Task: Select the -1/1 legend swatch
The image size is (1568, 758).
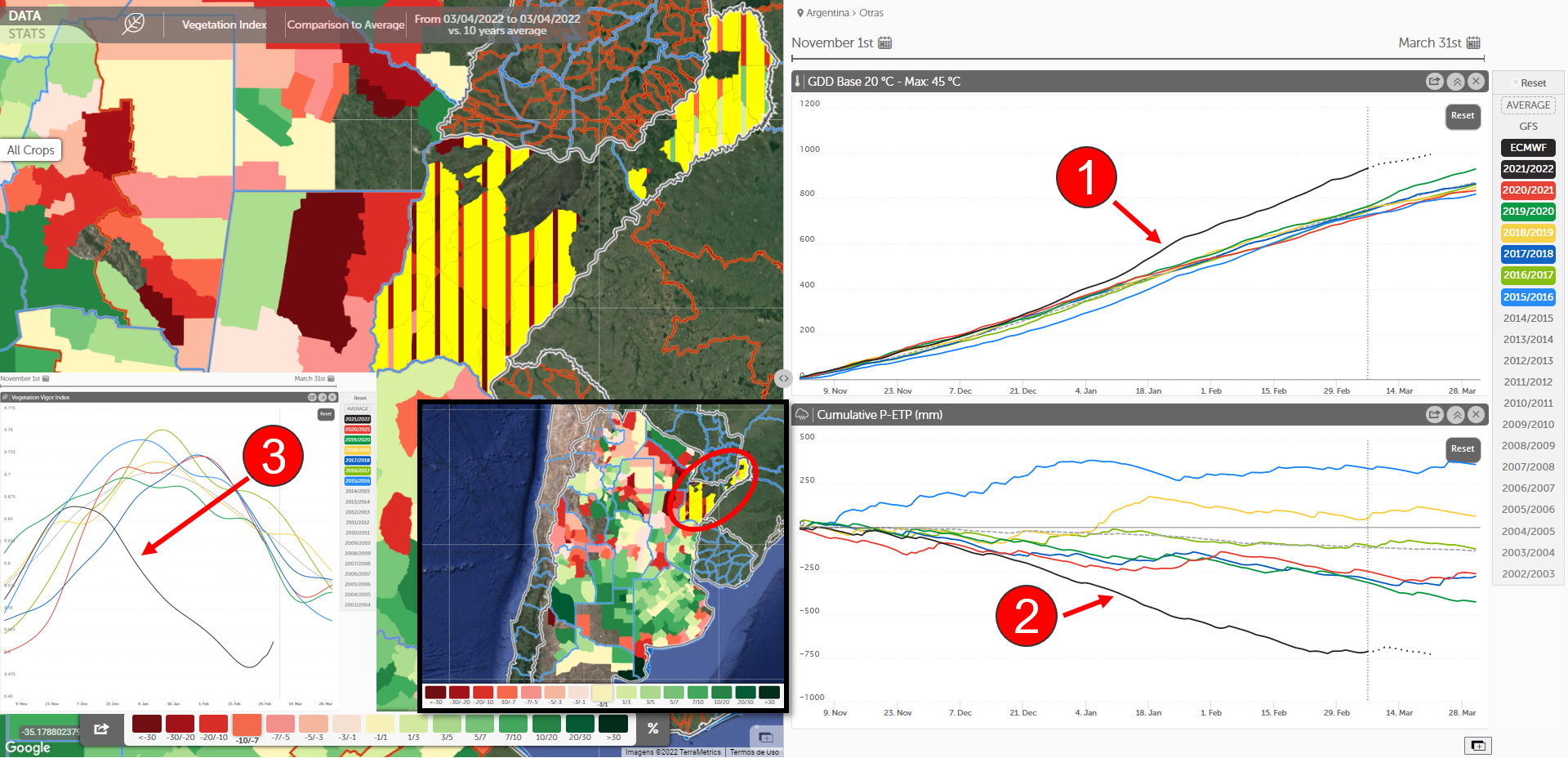Action: click(x=381, y=724)
